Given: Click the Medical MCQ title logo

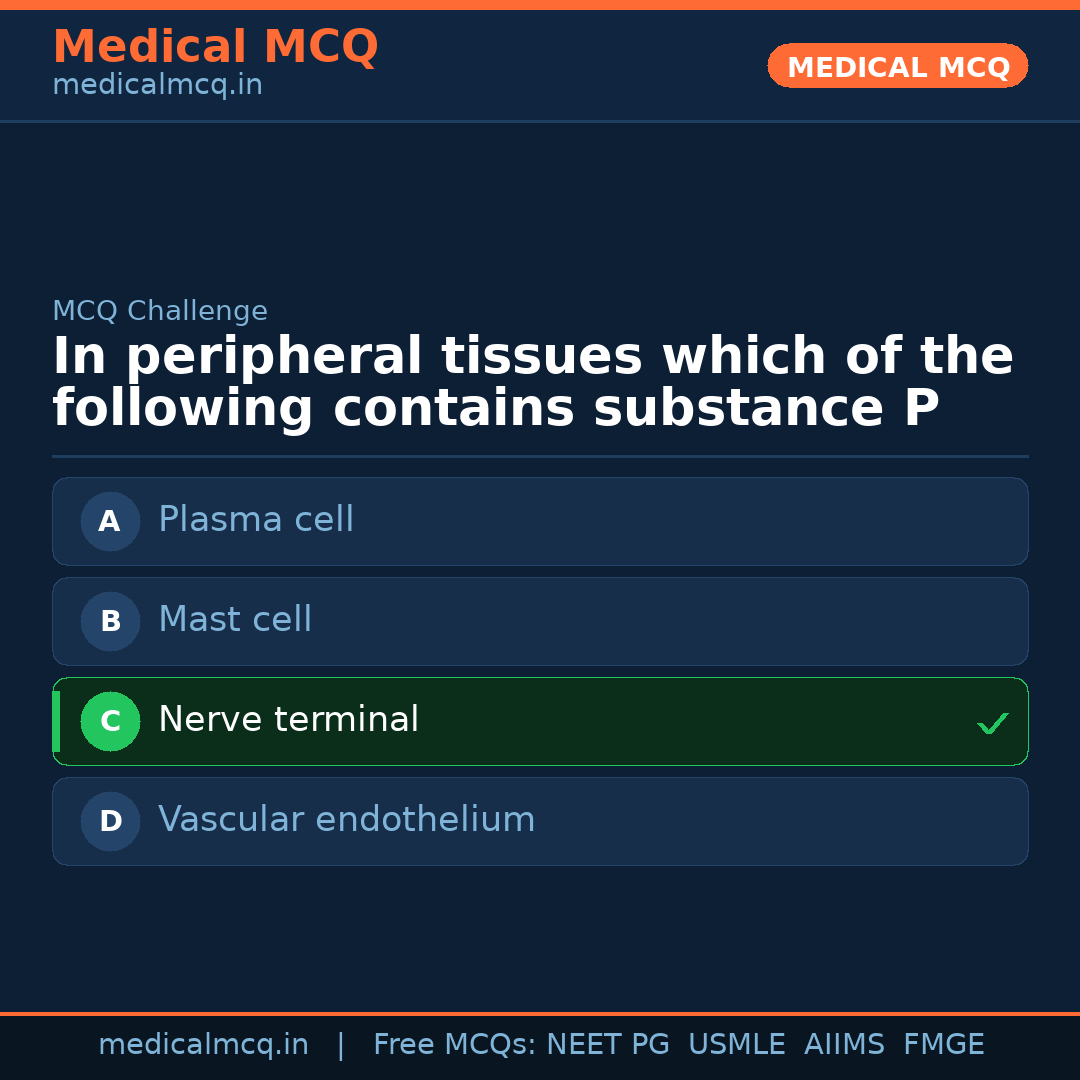Looking at the screenshot, I should [x=215, y=47].
